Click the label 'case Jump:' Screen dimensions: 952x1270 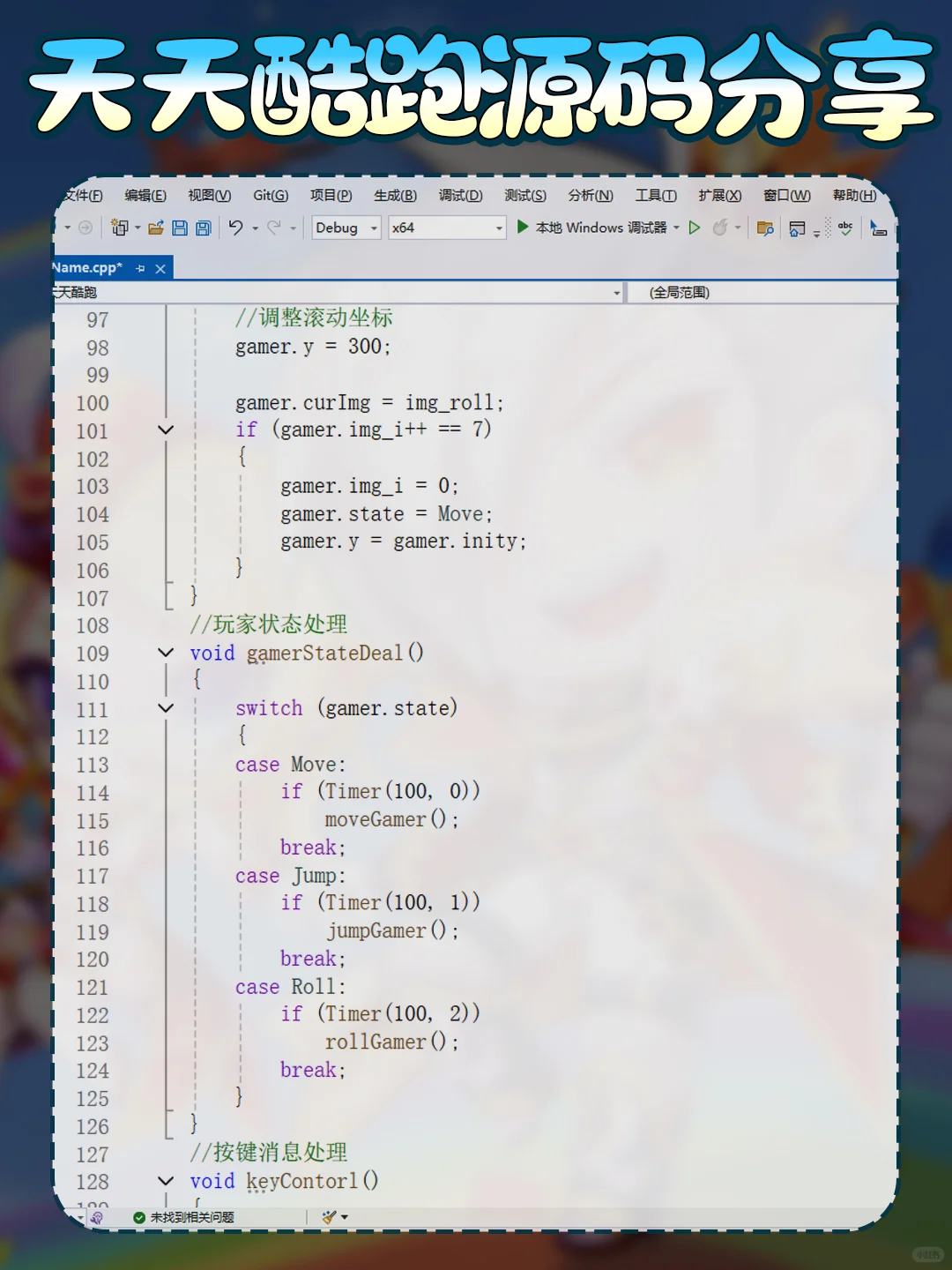[x=291, y=876]
